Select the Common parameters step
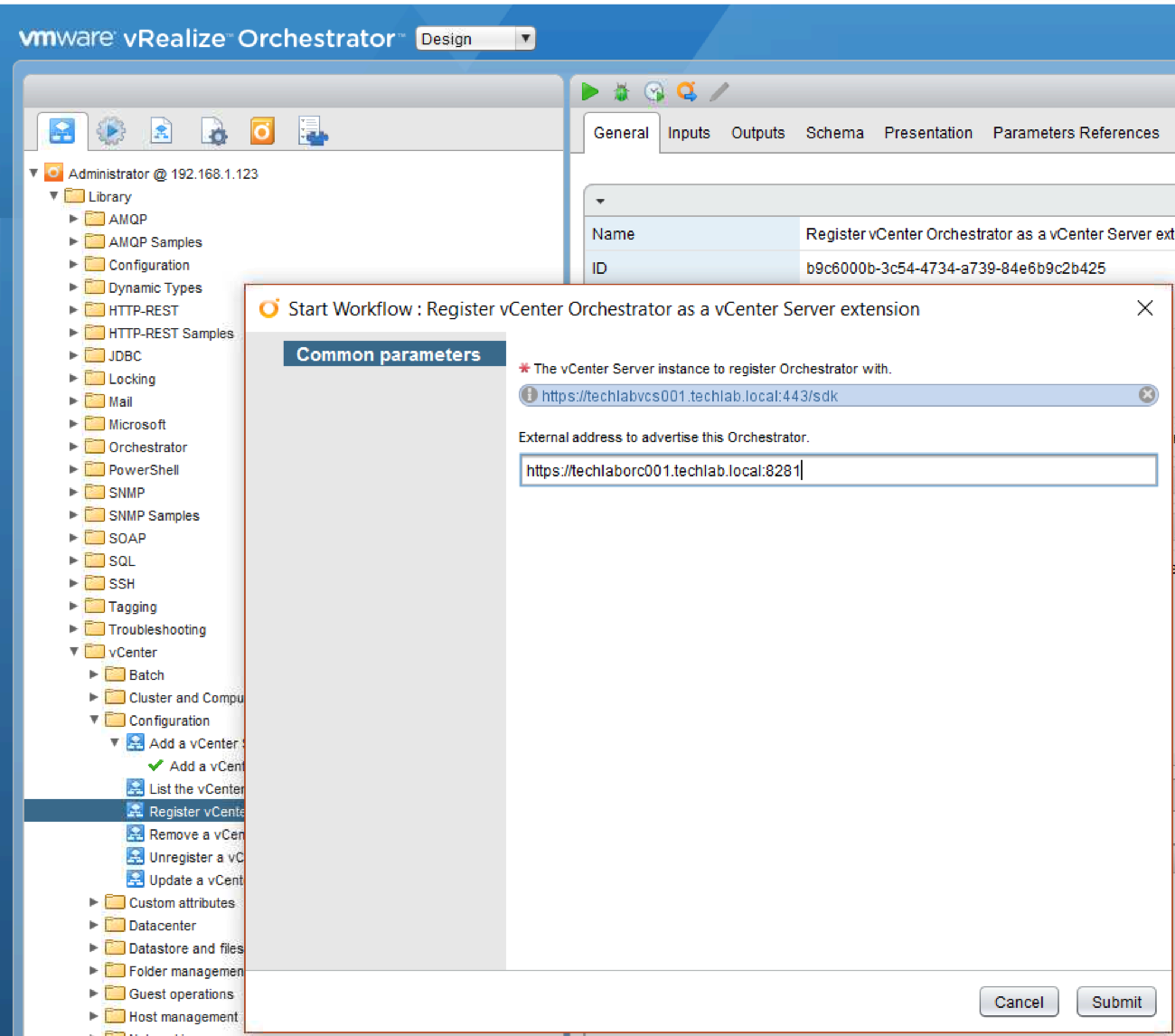Image resolution: width=1175 pixels, height=1036 pixels. click(394, 354)
